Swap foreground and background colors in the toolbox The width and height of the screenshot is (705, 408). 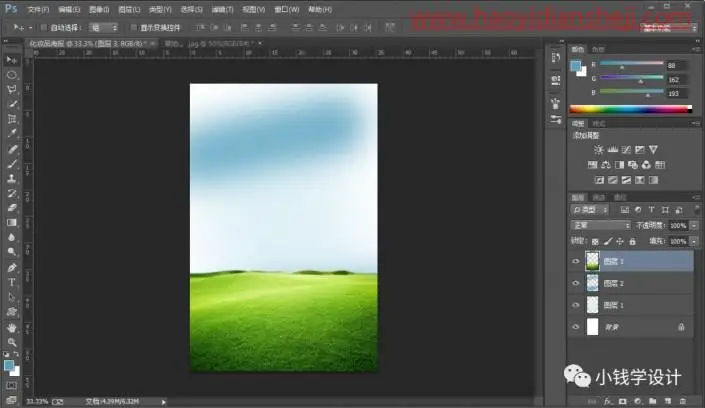coord(17,354)
